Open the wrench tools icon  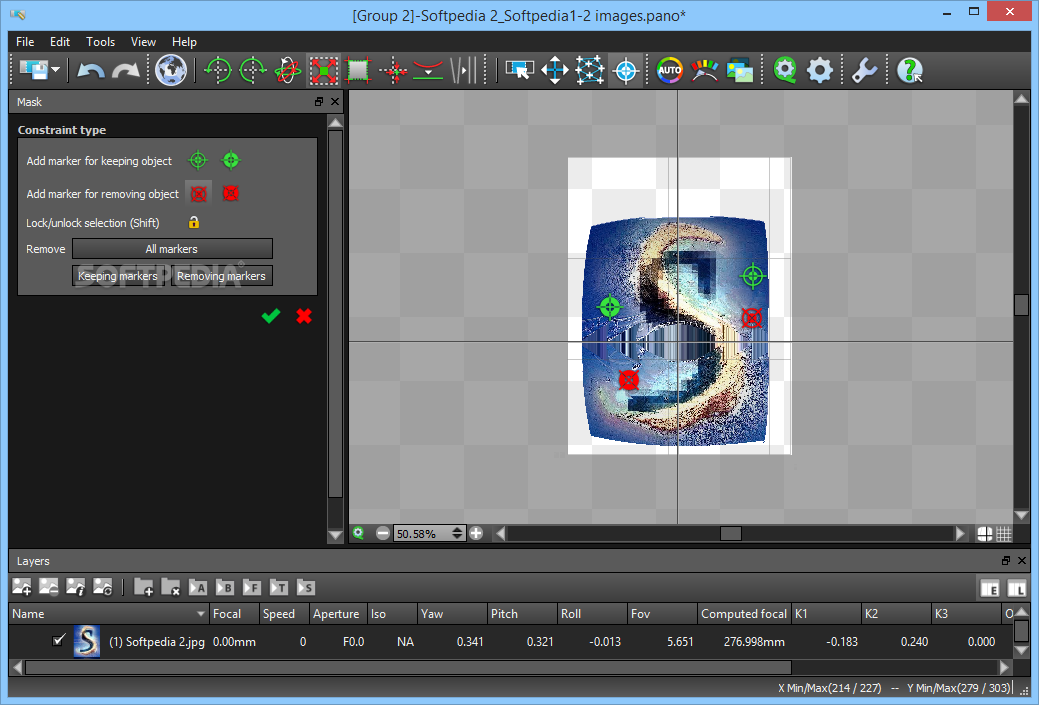point(864,70)
